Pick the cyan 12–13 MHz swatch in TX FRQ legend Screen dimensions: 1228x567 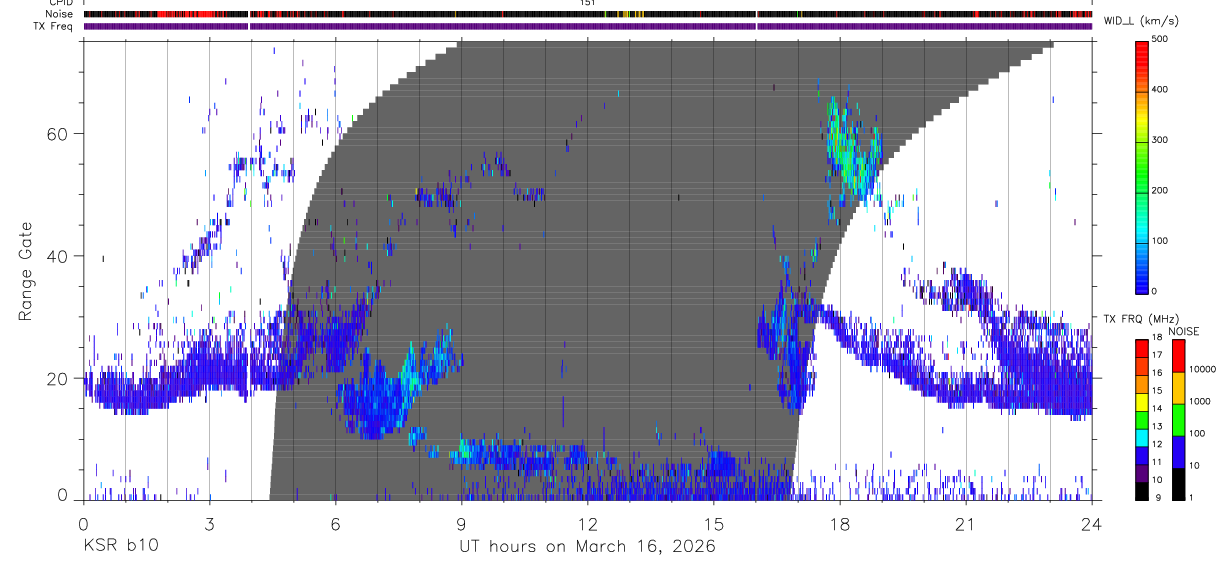(x=1143, y=436)
